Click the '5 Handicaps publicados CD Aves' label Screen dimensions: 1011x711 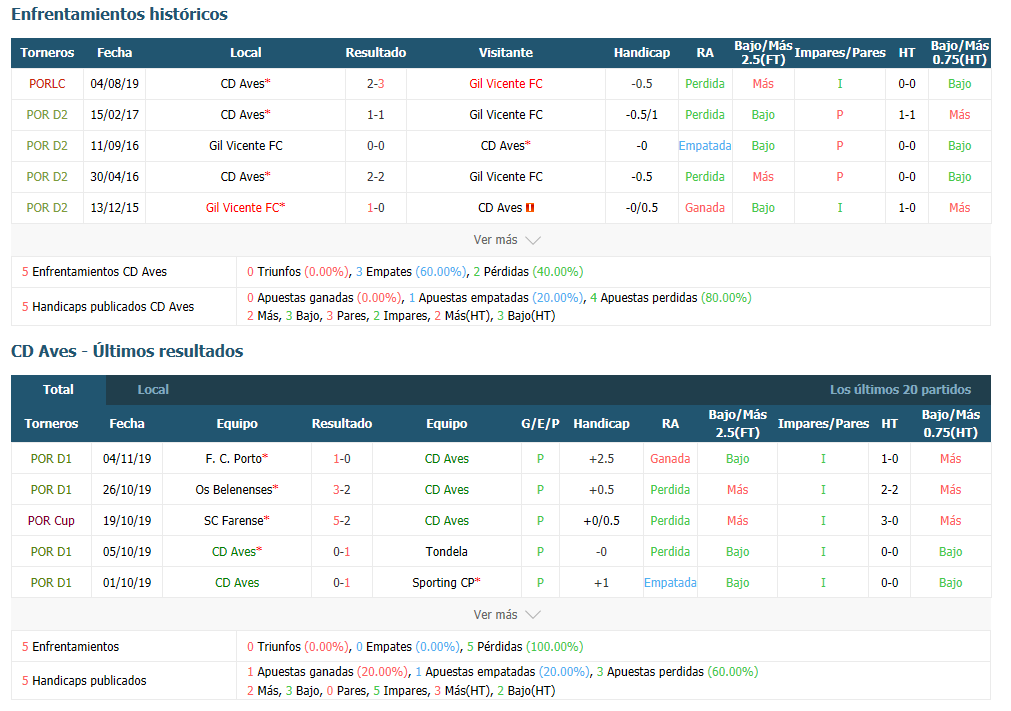(x=108, y=307)
